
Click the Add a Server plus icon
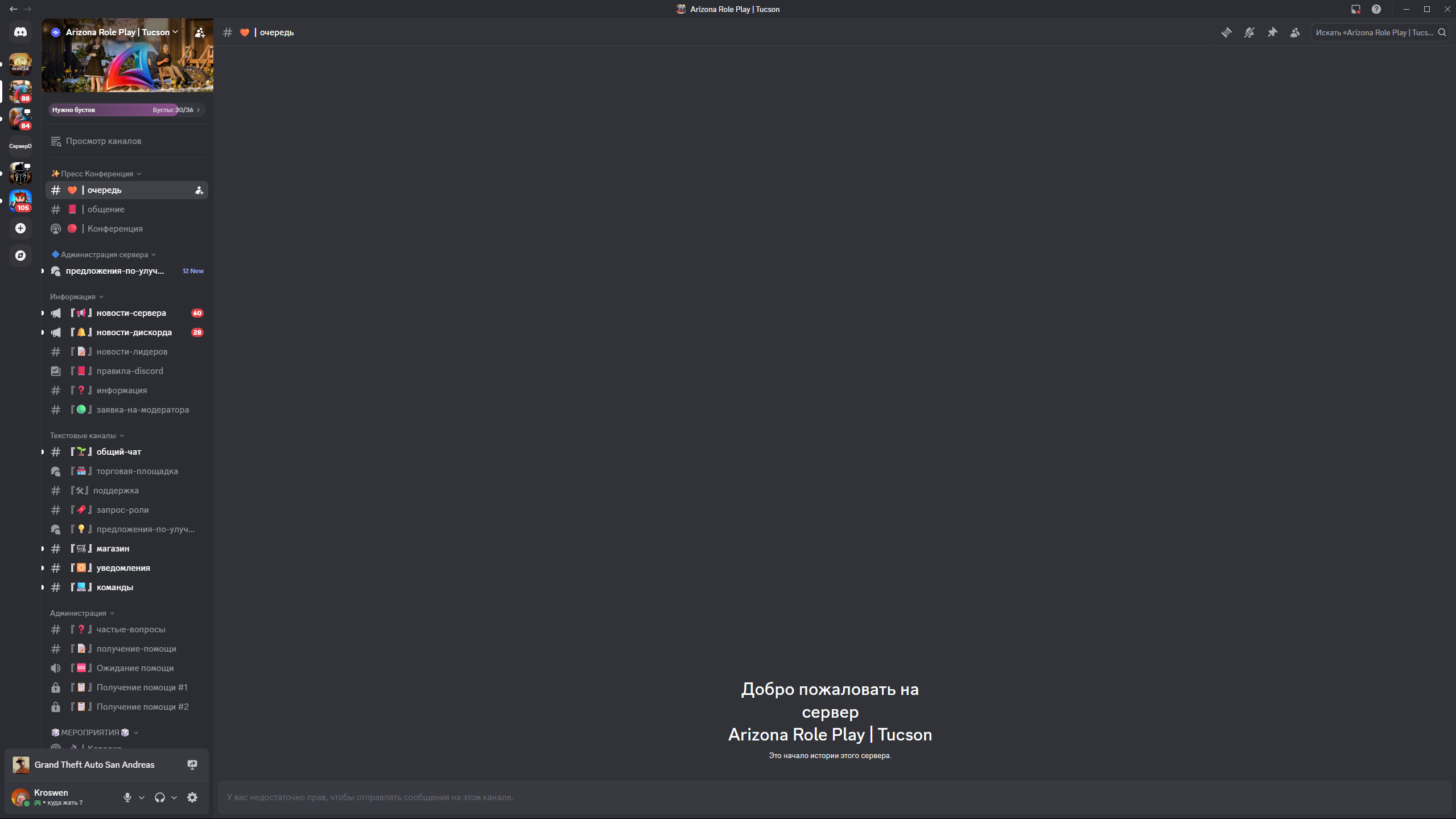[x=20, y=228]
